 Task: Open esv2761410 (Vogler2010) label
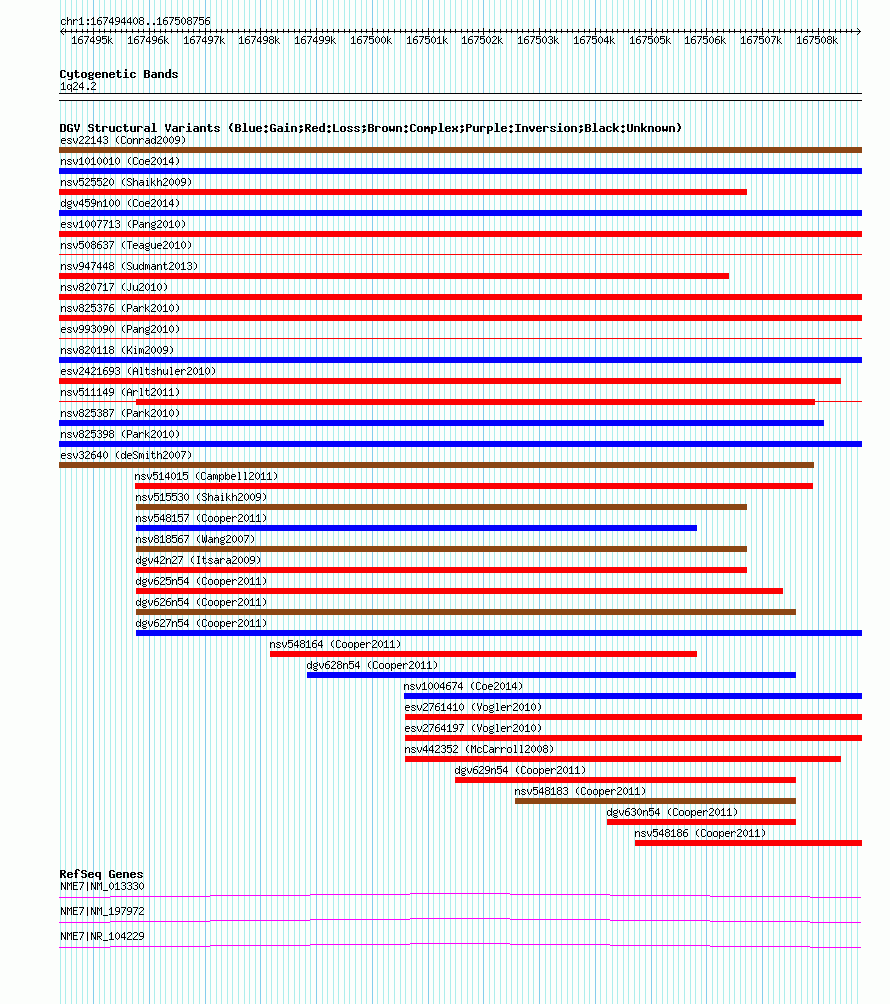[473, 708]
